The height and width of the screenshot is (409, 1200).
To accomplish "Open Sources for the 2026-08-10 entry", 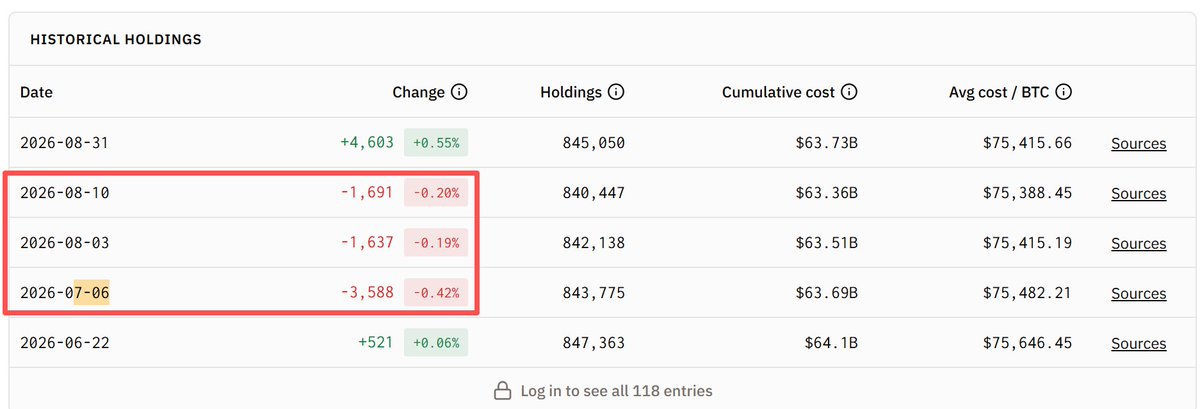I will click(1138, 193).
